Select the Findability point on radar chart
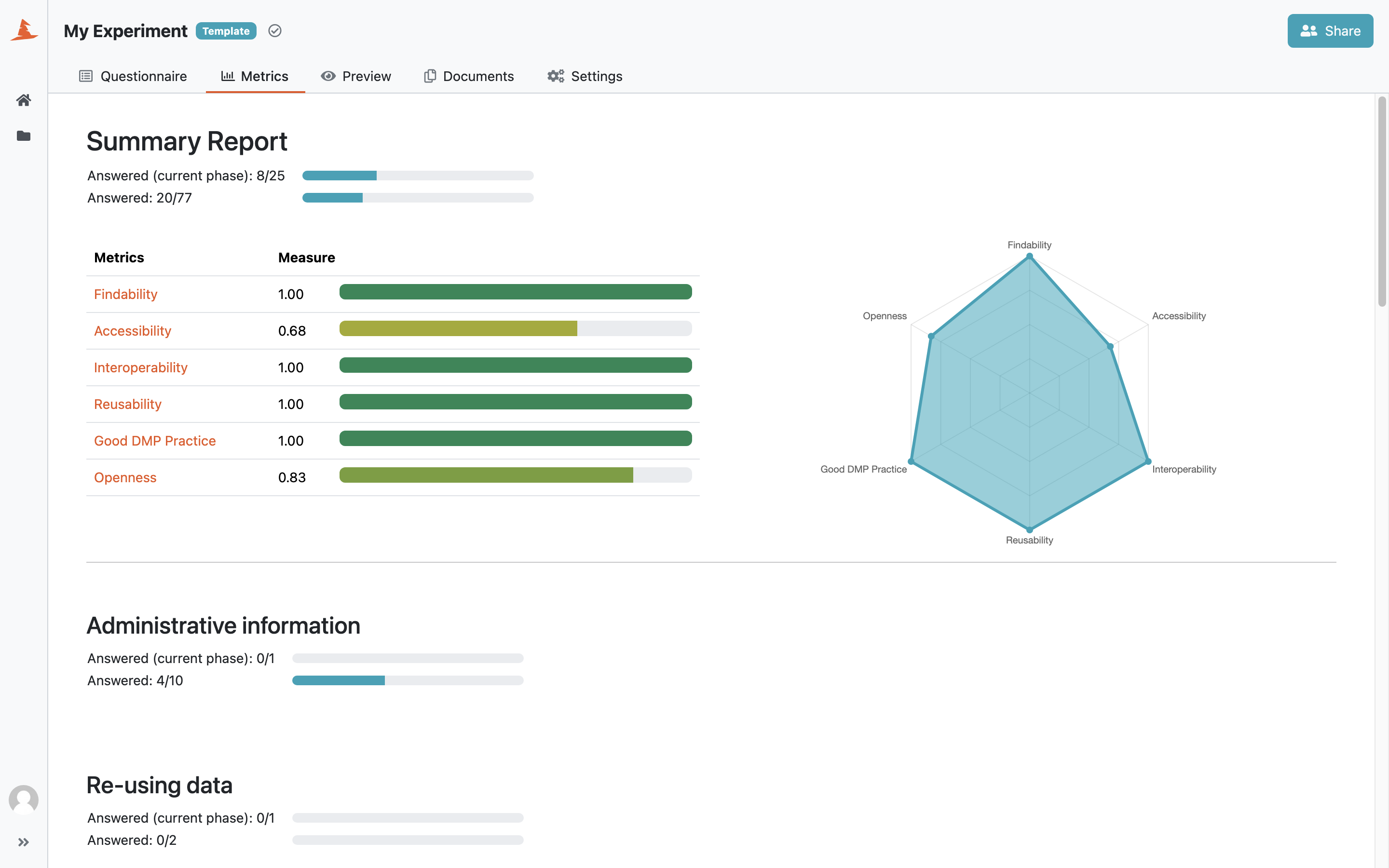This screenshot has width=1389, height=868. coord(1029,257)
